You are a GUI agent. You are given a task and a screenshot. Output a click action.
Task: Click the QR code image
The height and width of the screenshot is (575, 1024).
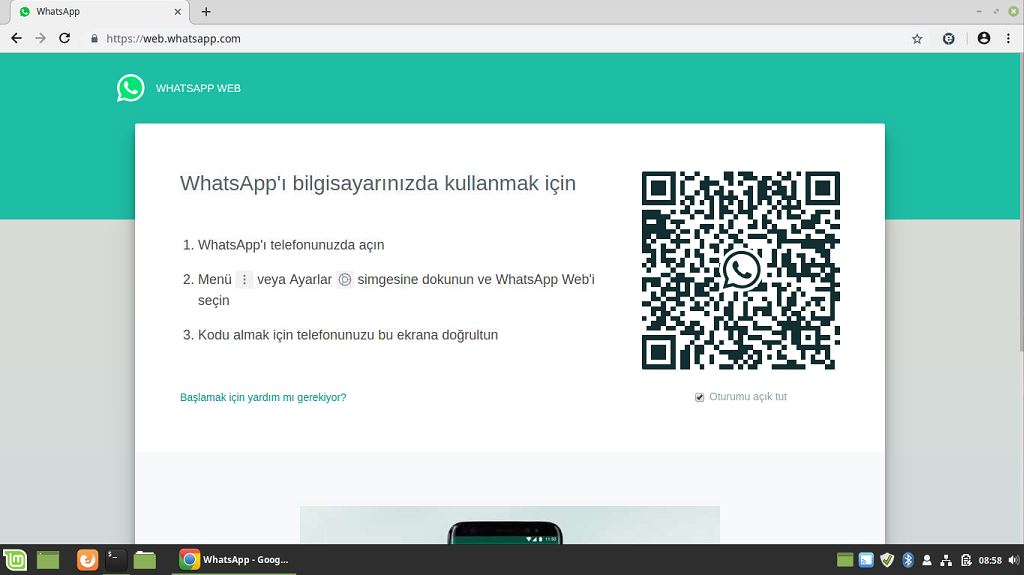point(741,271)
